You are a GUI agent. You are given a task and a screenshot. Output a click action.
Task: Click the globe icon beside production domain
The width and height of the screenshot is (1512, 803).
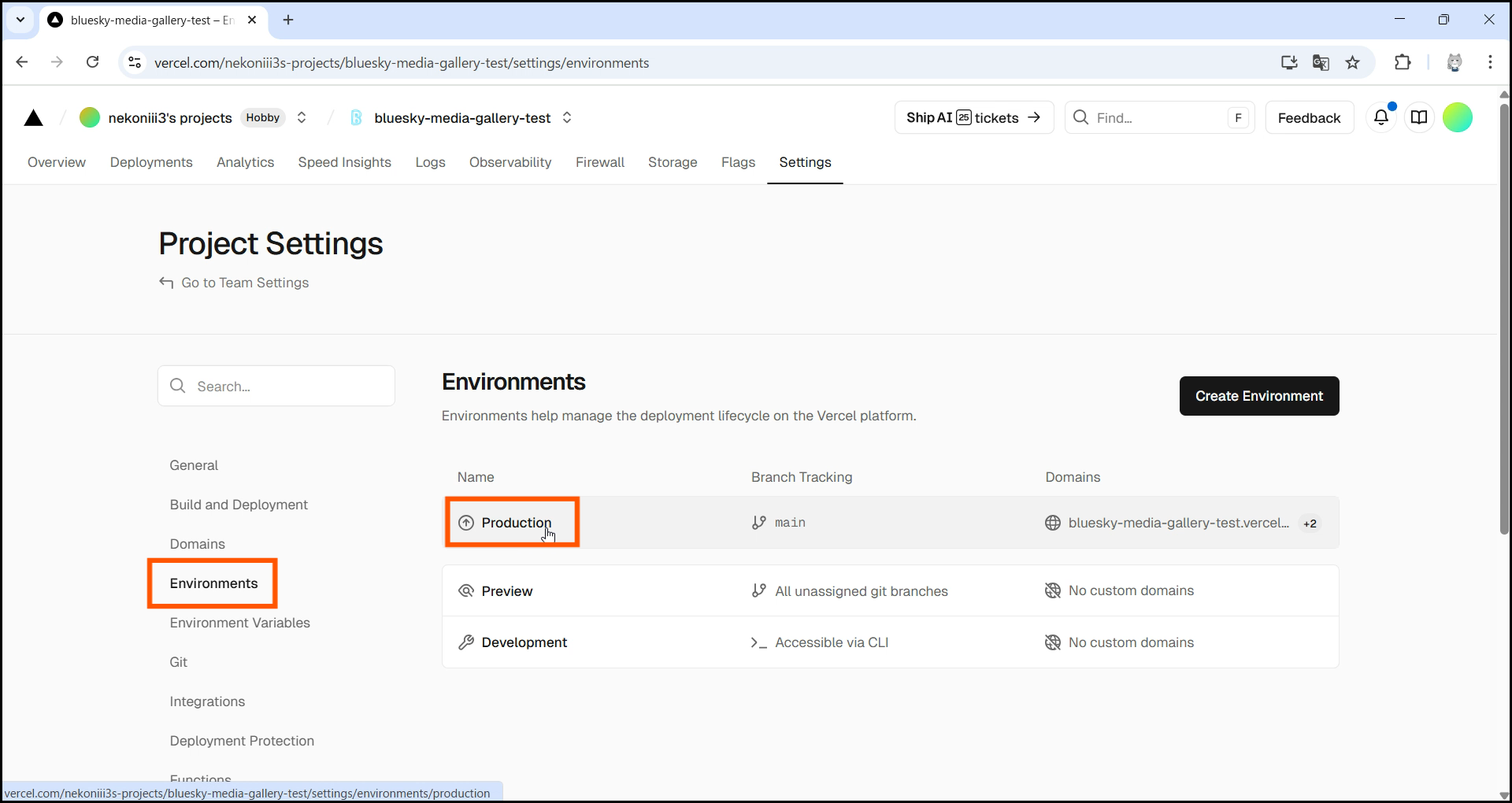tap(1053, 523)
